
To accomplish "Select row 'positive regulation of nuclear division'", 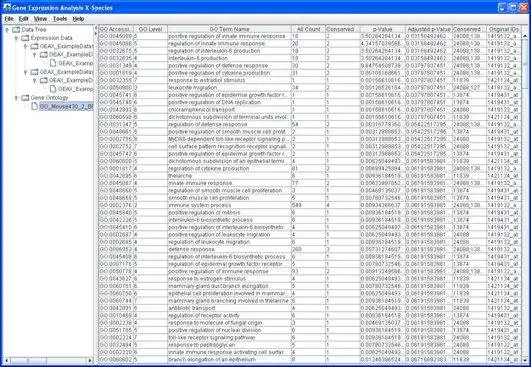I will point(310,330).
